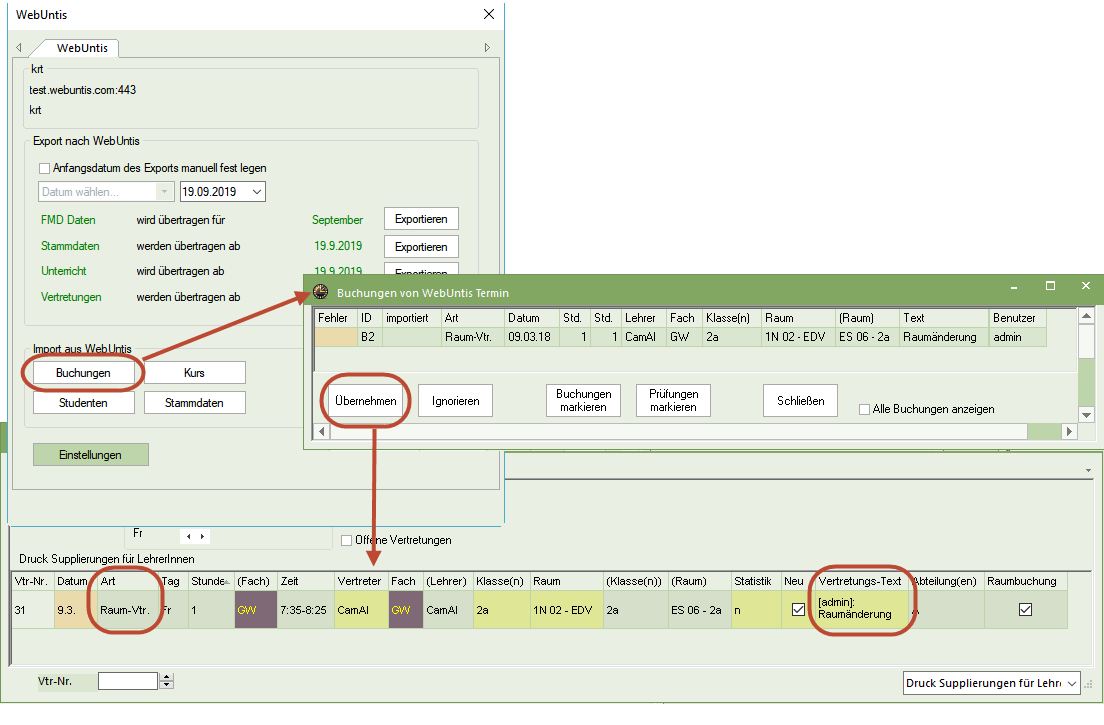
Task: Click the 9.3. Datum cell in row 31
Action: pyautogui.click(x=75, y=610)
